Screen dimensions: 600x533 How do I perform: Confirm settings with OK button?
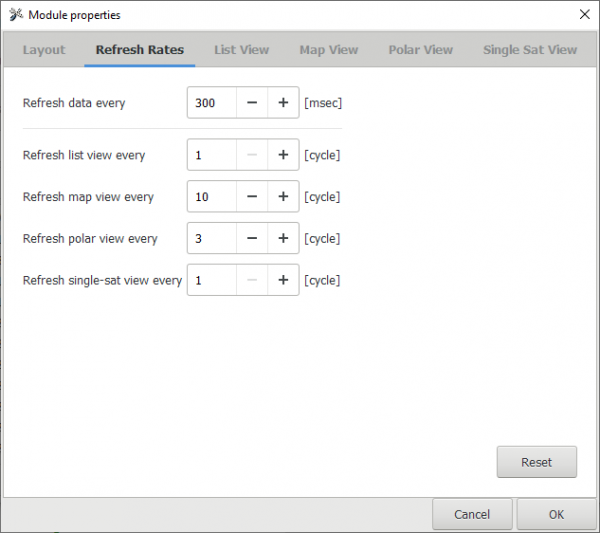tap(556, 515)
